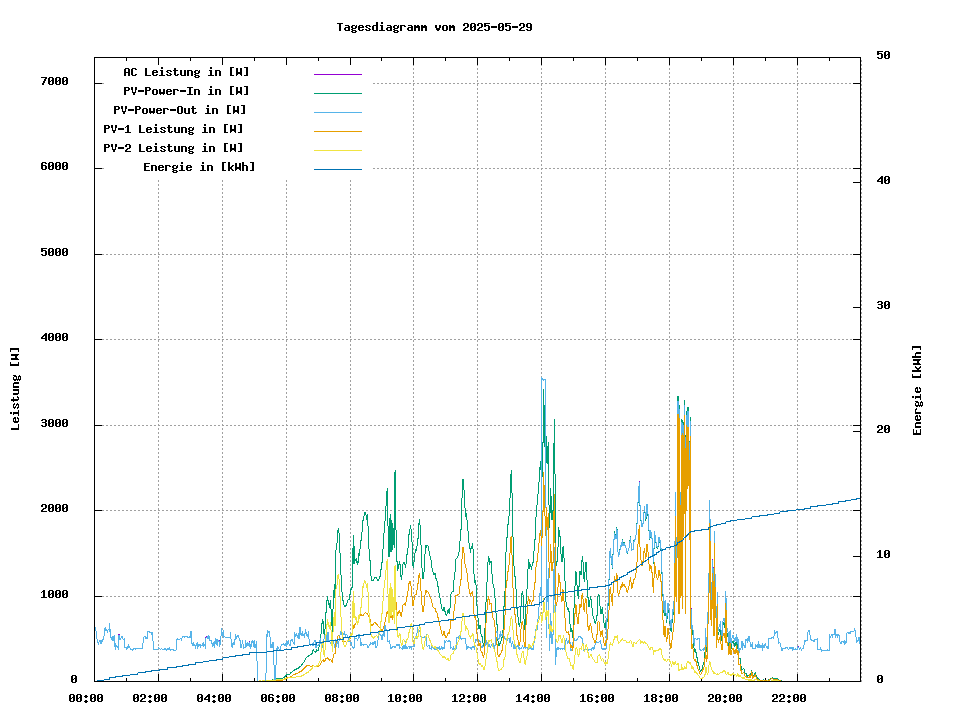Click the yellow PV-2 Leistung legend line
The image size is (960, 720).
click(x=337, y=150)
